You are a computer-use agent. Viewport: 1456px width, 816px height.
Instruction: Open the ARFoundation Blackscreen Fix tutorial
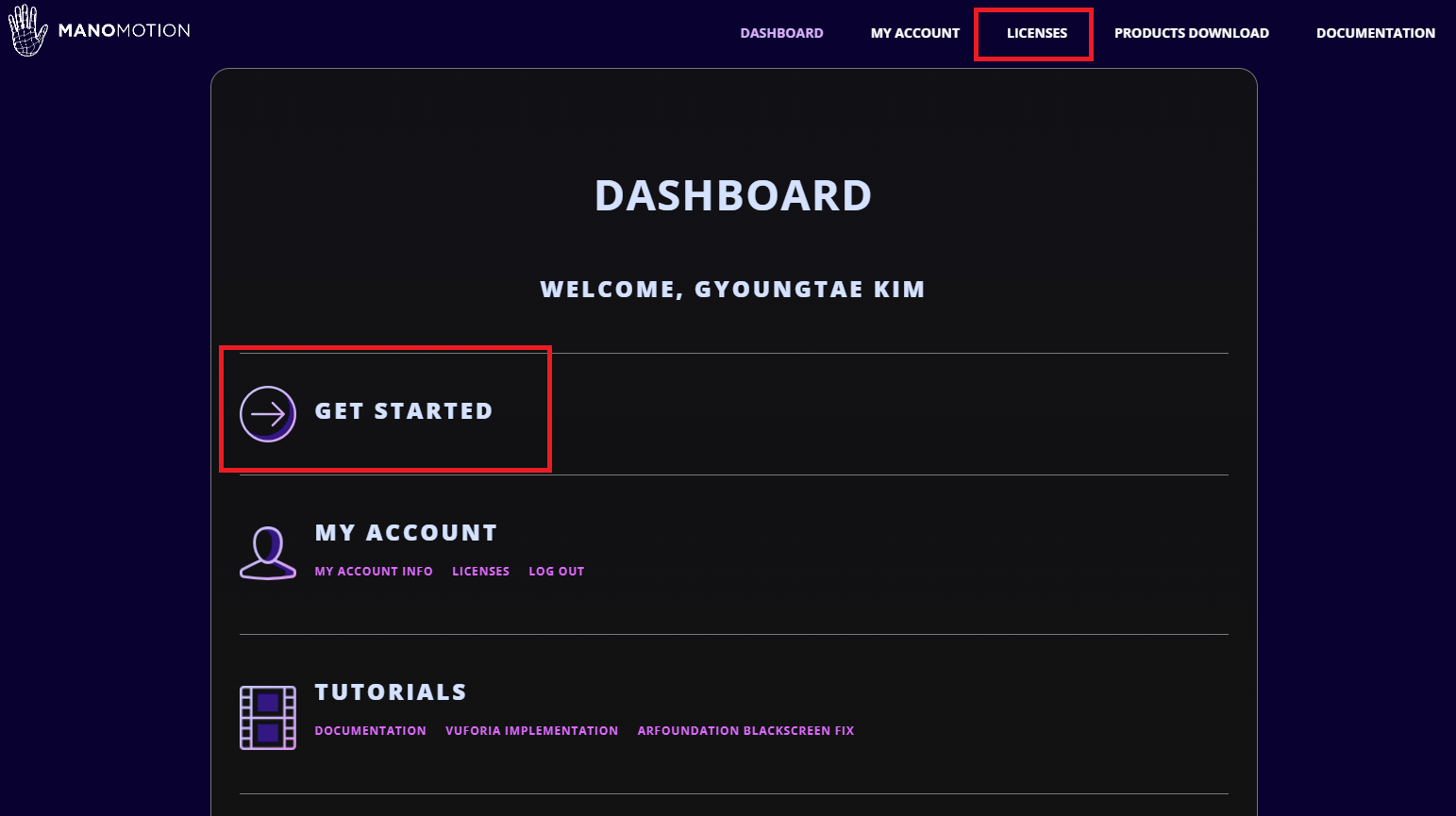(x=745, y=731)
